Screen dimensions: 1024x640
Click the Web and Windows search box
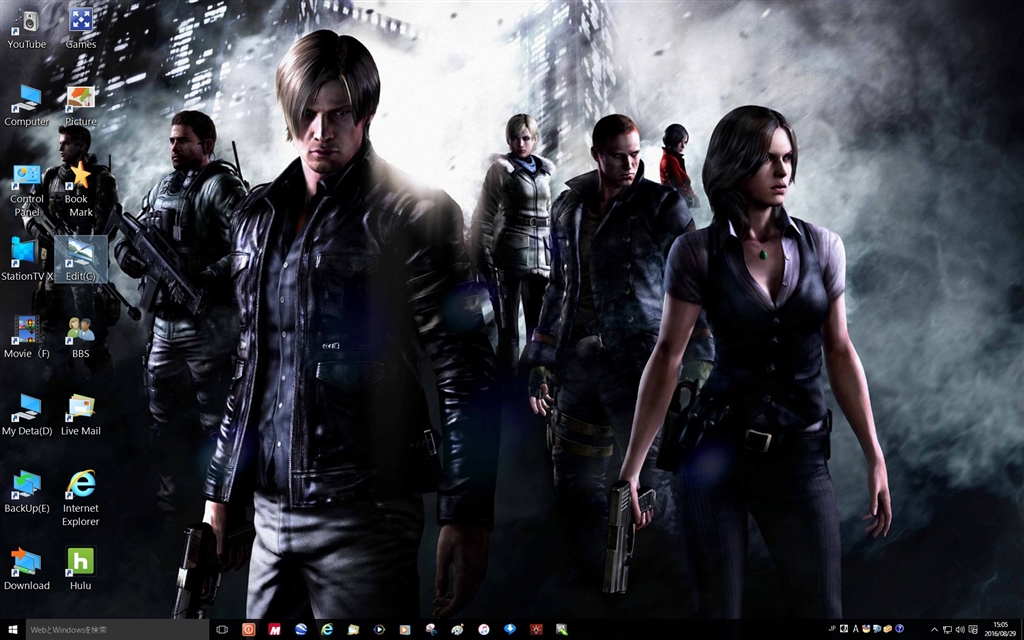point(118,630)
